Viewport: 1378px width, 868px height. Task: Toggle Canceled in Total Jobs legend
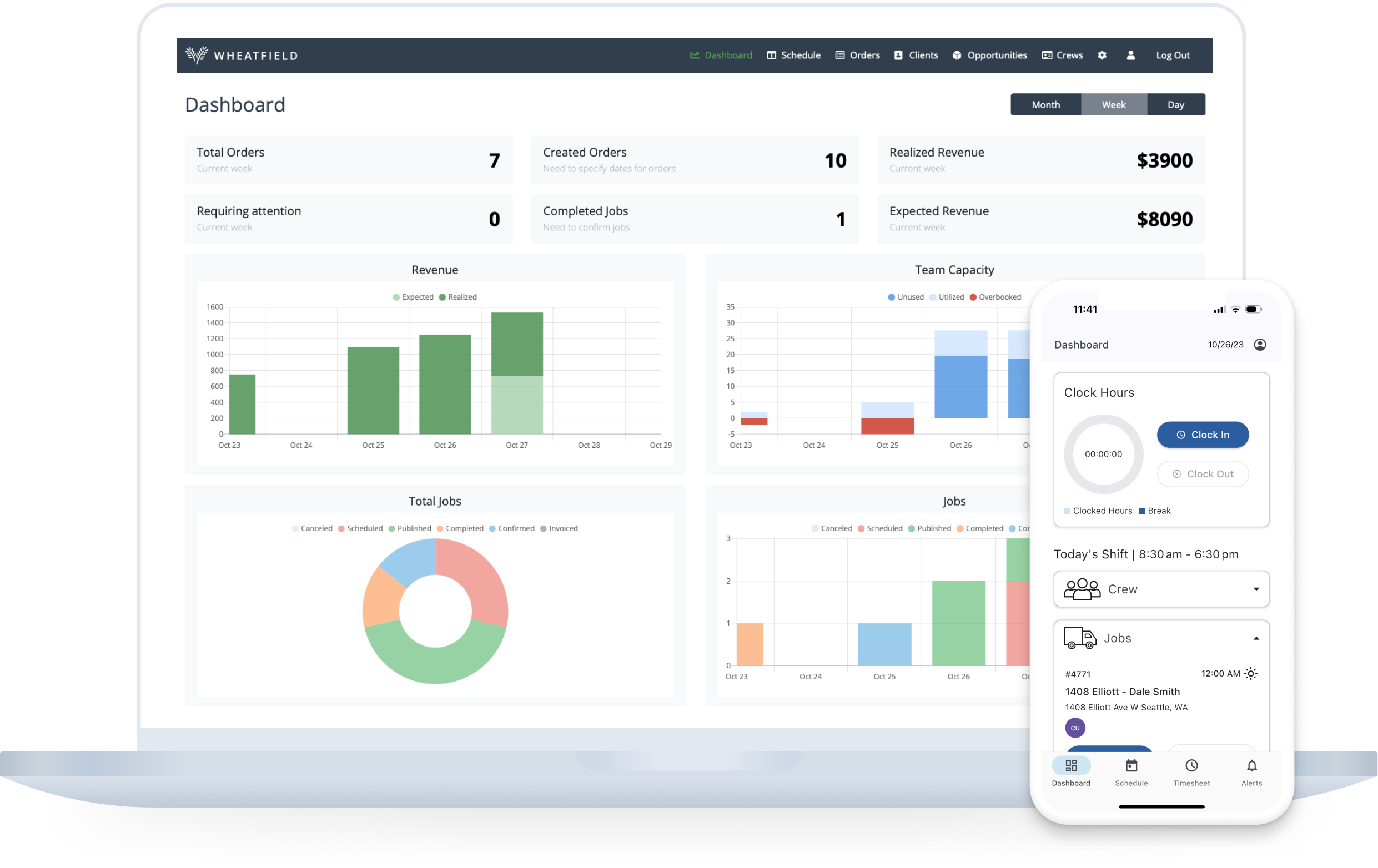coord(312,528)
